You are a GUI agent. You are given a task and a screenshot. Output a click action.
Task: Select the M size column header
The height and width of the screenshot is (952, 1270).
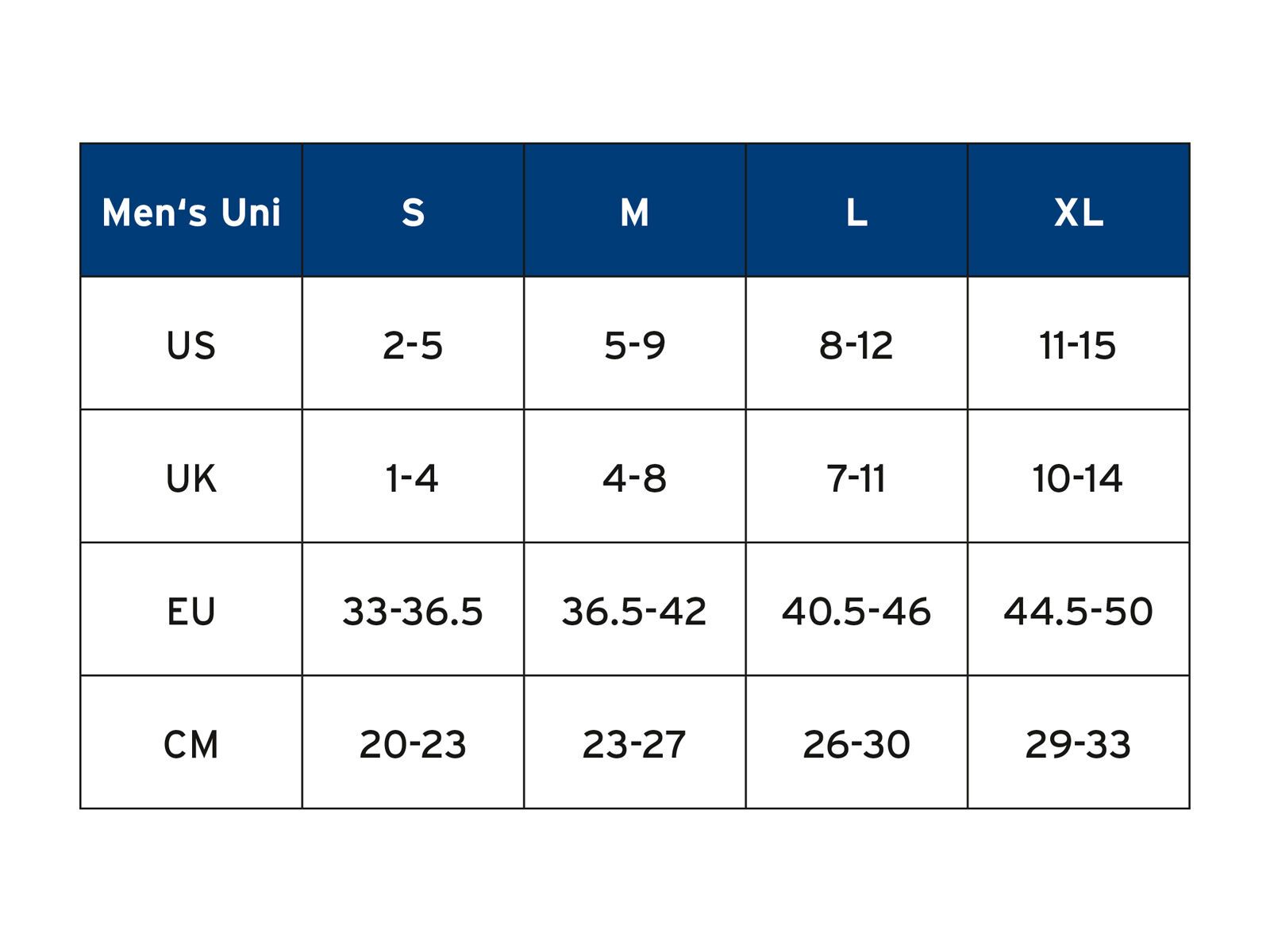(634, 212)
